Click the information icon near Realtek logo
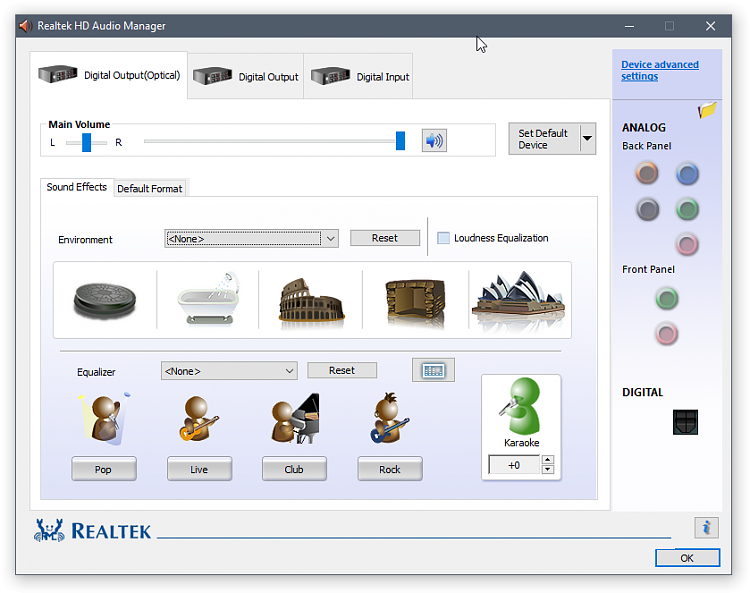Viewport: 750px width, 593px height. pos(706,527)
